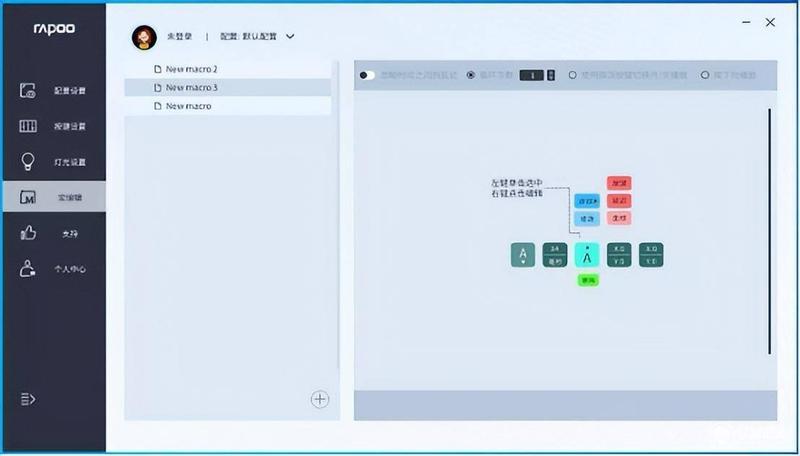800x456 pixels.
Task: Select the delay block after the first A key
Action: coord(555,255)
